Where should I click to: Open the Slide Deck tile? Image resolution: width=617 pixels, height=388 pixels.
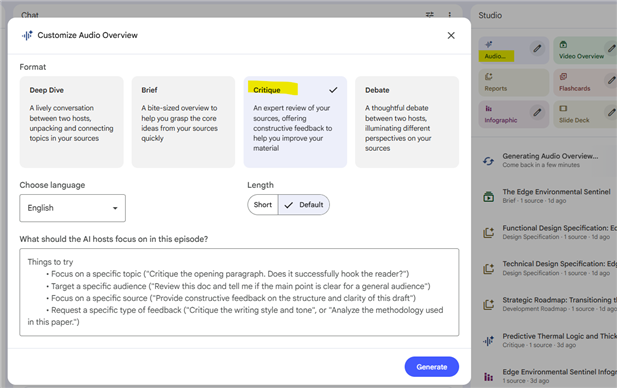pos(585,114)
